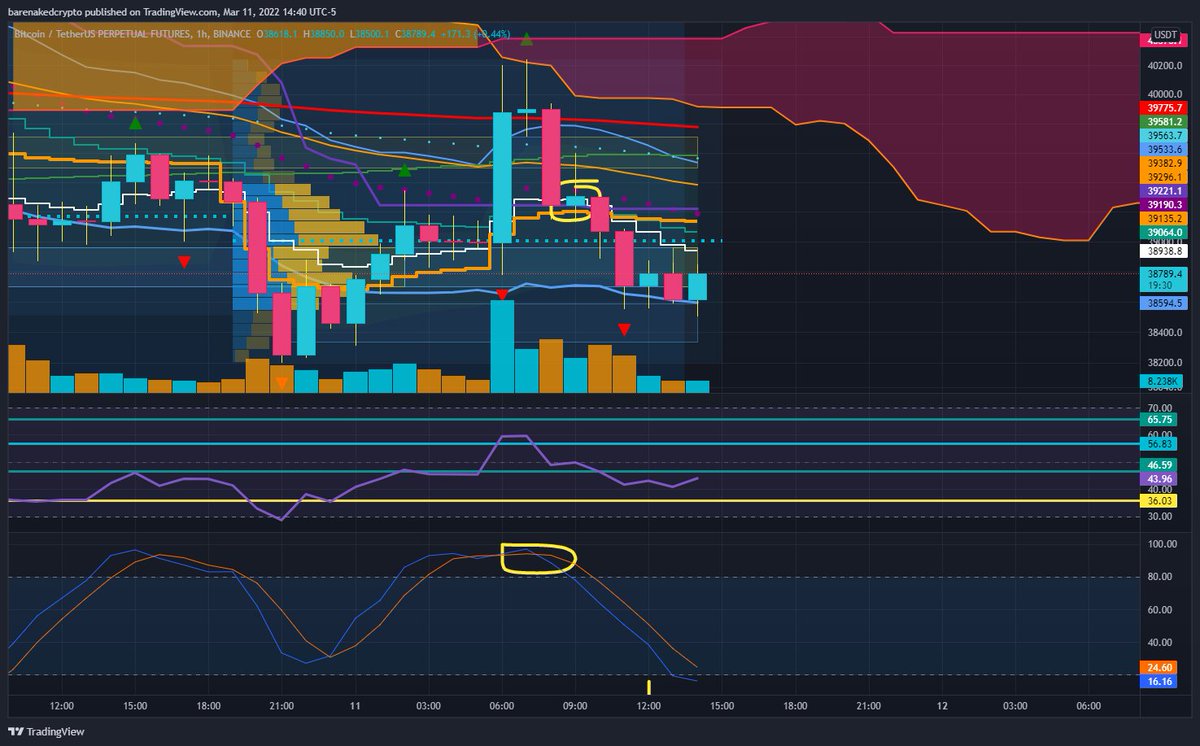1200x746 pixels.
Task: Click the 60.00 stochastic axis tick
Action: pyautogui.click(x=1160, y=610)
